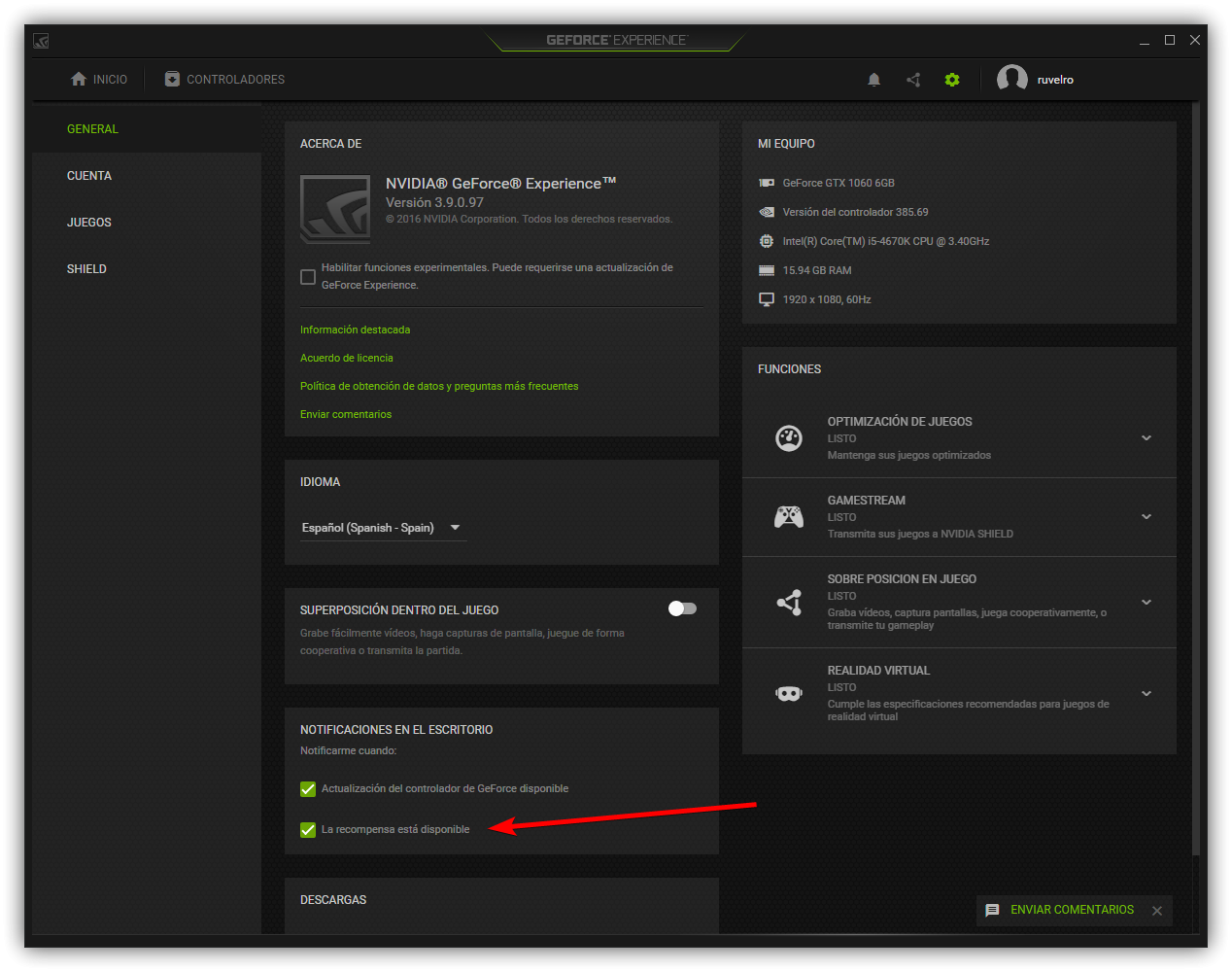Switch to CONTROLADORES tab

pos(224,80)
